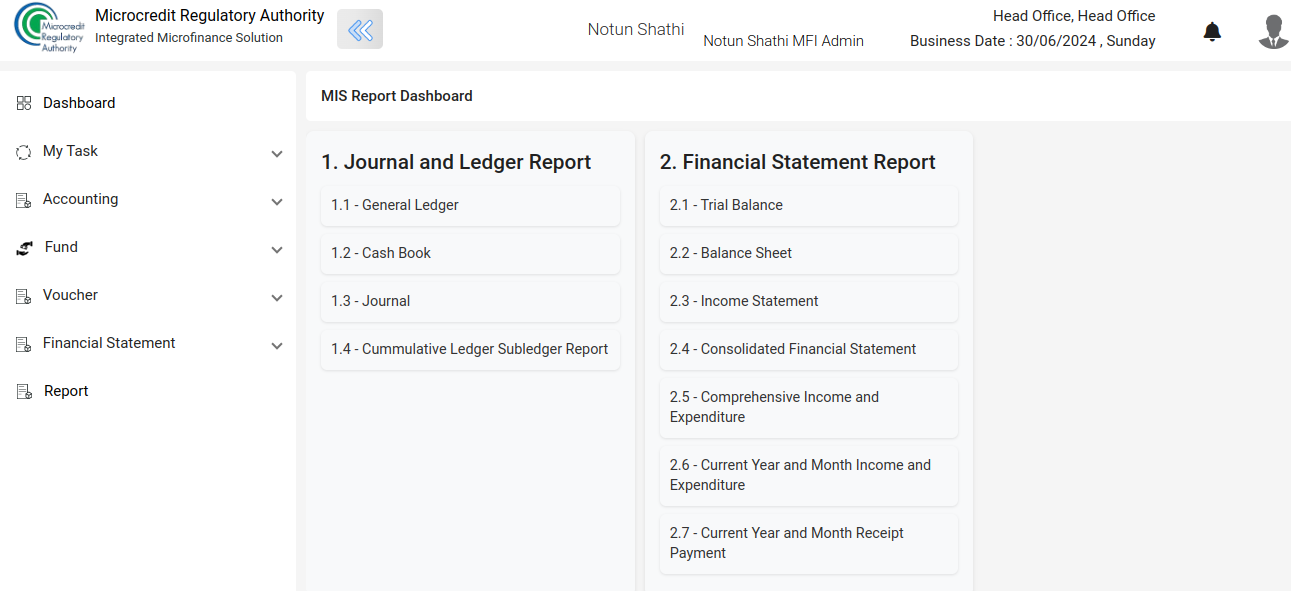This screenshot has height=591, width=1291.
Task: Collapse sidebar with double-chevron button
Action: coord(360,30)
